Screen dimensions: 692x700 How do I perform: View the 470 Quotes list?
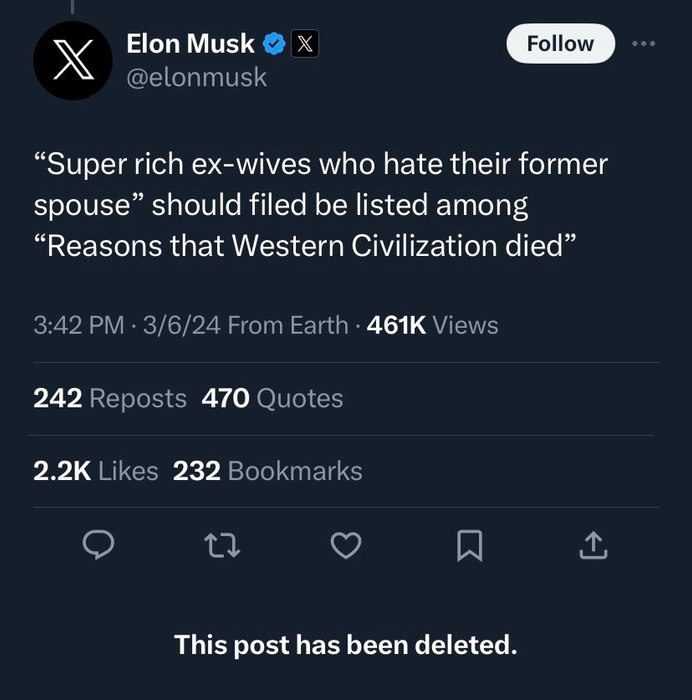[272, 398]
